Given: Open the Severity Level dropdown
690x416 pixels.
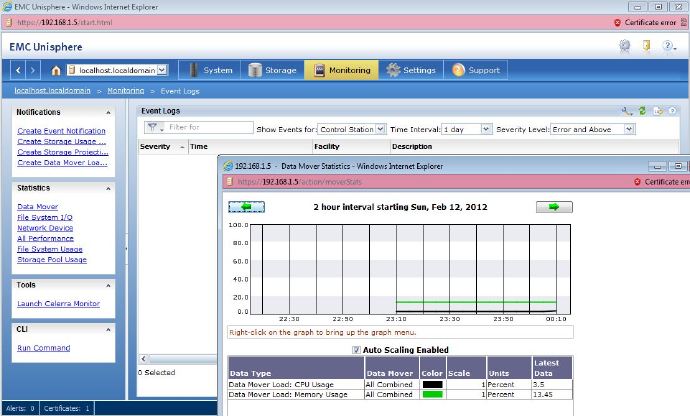Looking at the screenshot, I should coord(629,129).
